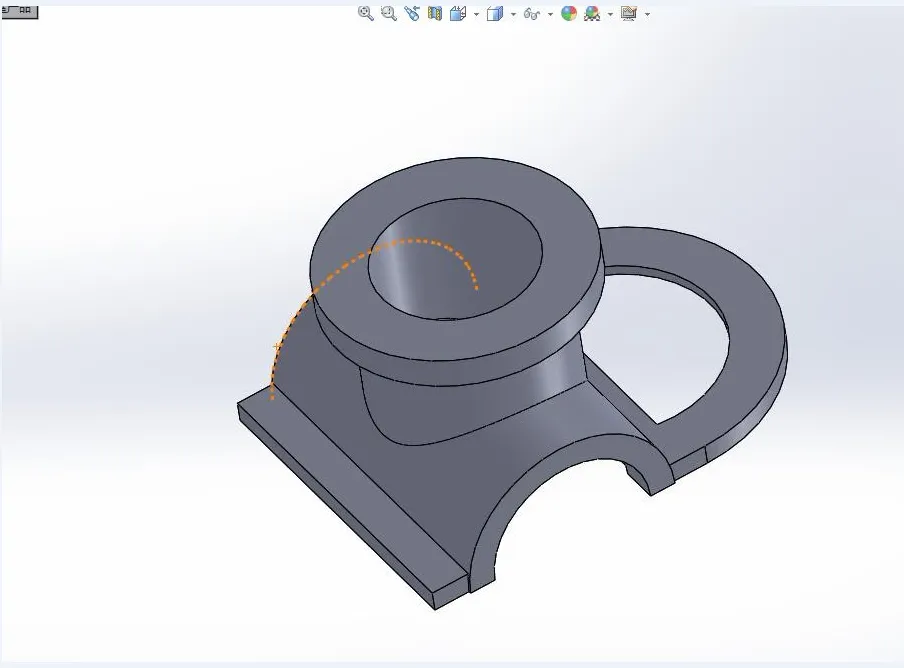Image resolution: width=904 pixels, height=668 pixels.
Task: Expand the Hide/Show Items dropdown arrow
Action: click(x=551, y=14)
